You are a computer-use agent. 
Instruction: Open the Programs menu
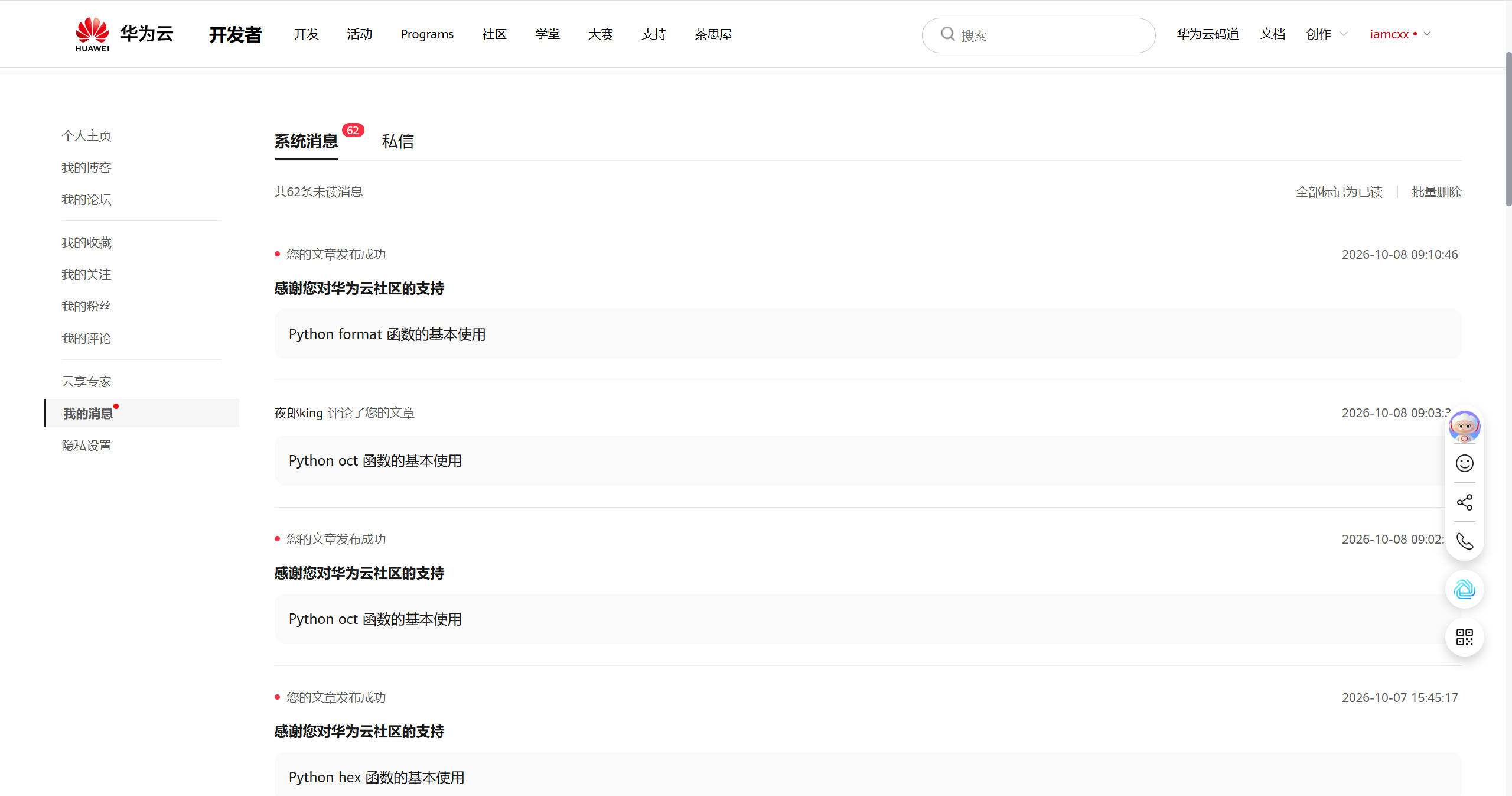427,34
